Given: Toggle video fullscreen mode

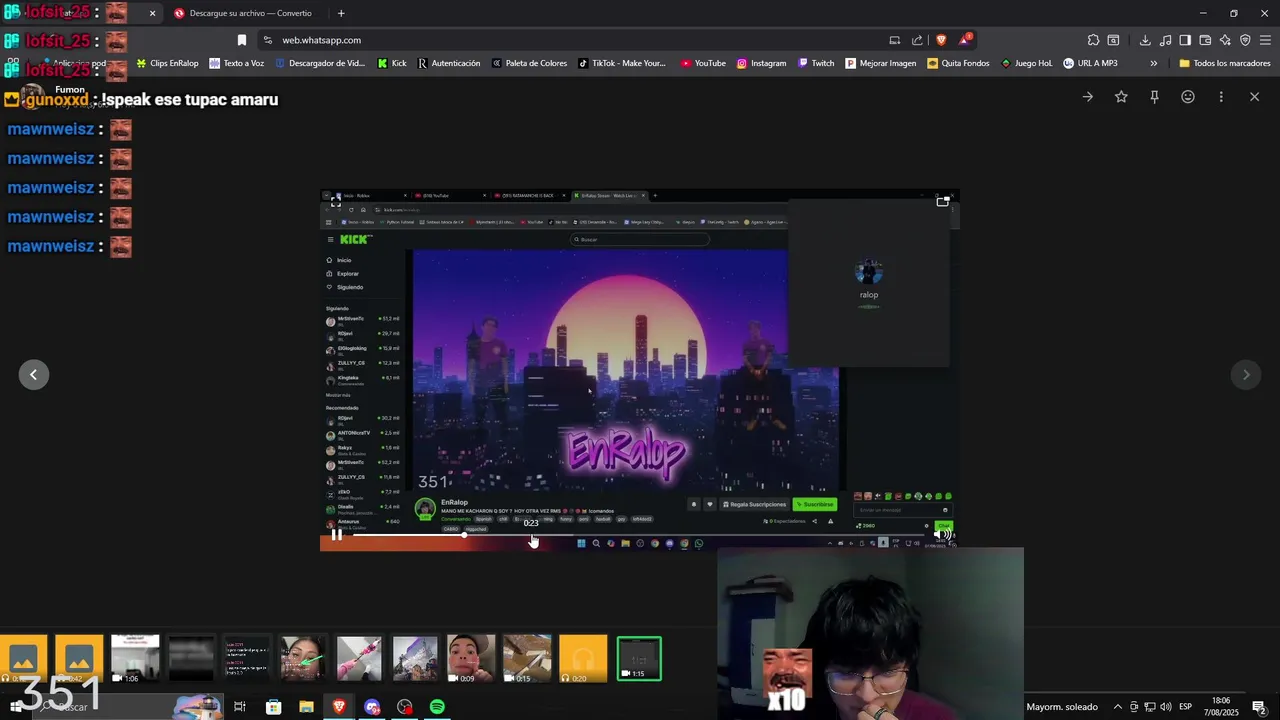Looking at the screenshot, I should 336,201.
